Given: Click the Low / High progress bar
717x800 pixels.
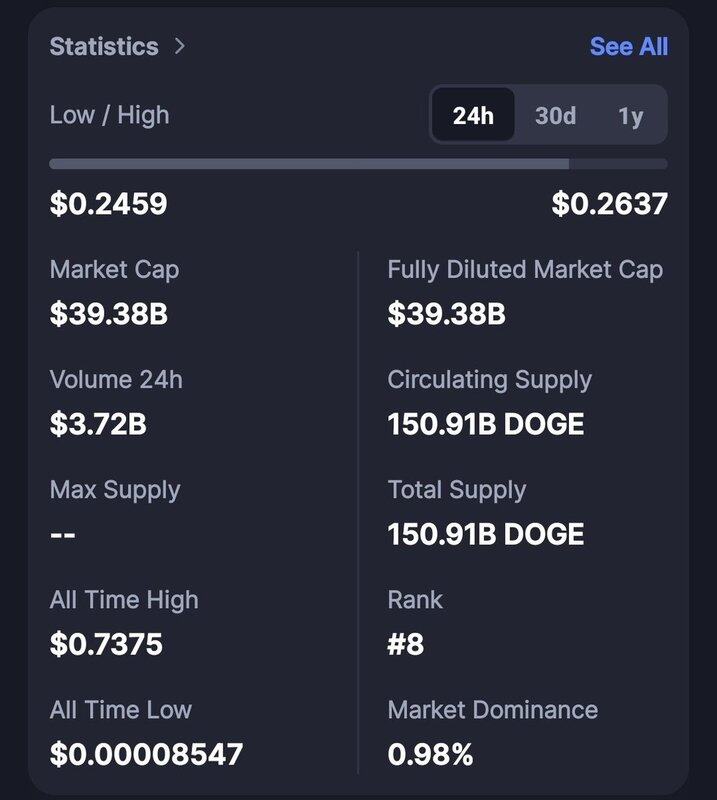Looking at the screenshot, I should (x=358, y=164).
